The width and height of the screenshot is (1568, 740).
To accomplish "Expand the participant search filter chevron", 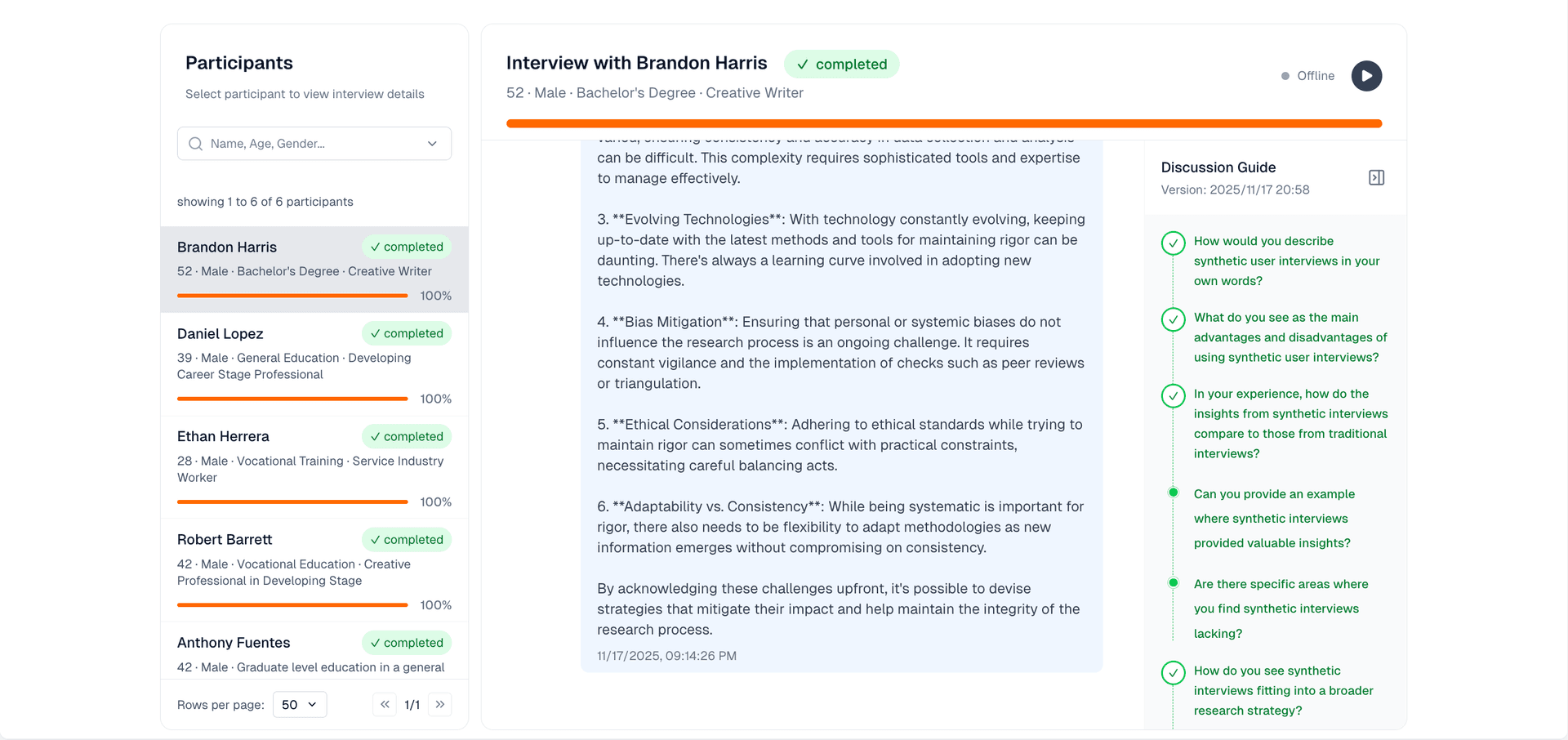I will [432, 144].
